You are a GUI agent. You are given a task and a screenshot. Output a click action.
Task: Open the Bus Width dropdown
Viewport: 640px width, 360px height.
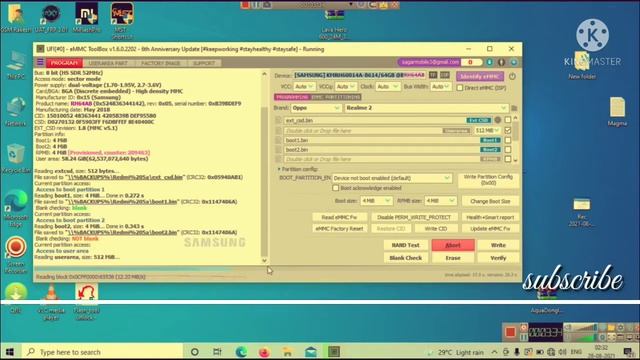(x=440, y=87)
